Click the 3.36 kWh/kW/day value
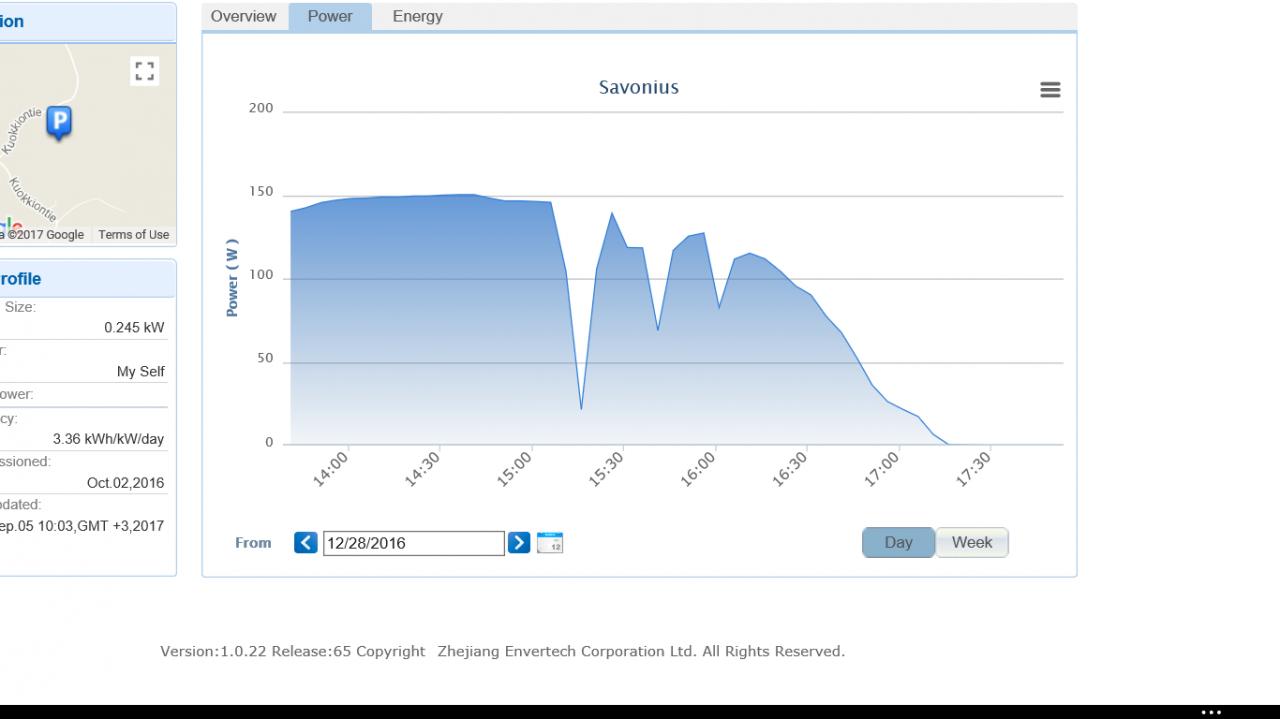Screen dimensions: 1280x719 tap(109, 439)
